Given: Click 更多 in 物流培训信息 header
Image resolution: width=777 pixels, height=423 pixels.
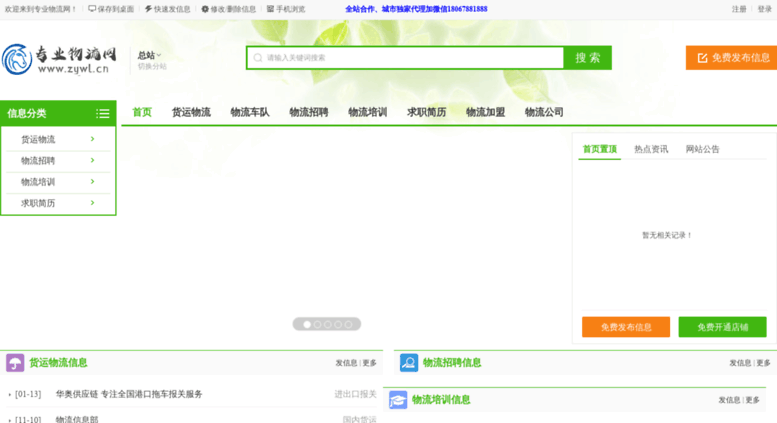Looking at the screenshot, I should click(x=753, y=400).
